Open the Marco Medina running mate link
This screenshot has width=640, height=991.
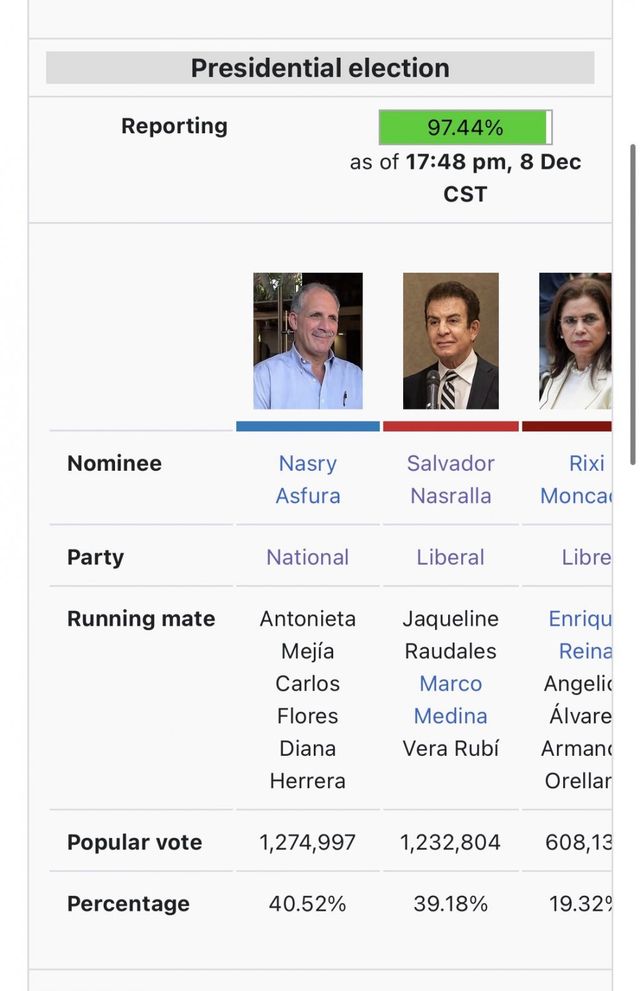click(x=450, y=700)
